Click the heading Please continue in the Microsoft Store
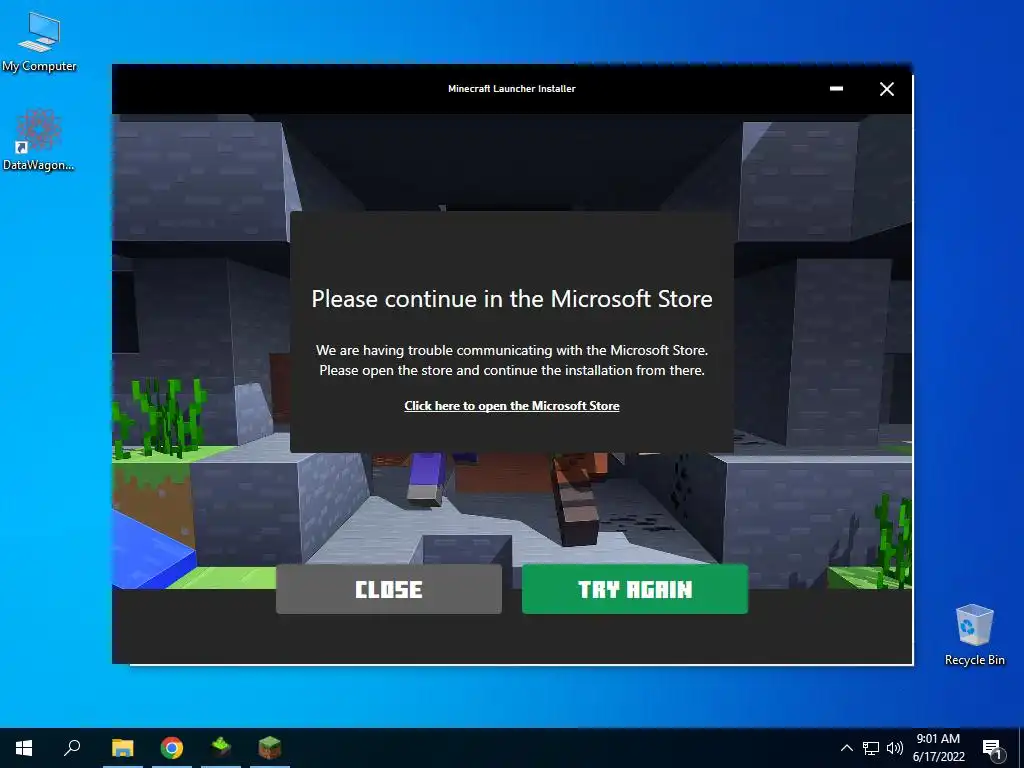 click(x=511, y=299)
